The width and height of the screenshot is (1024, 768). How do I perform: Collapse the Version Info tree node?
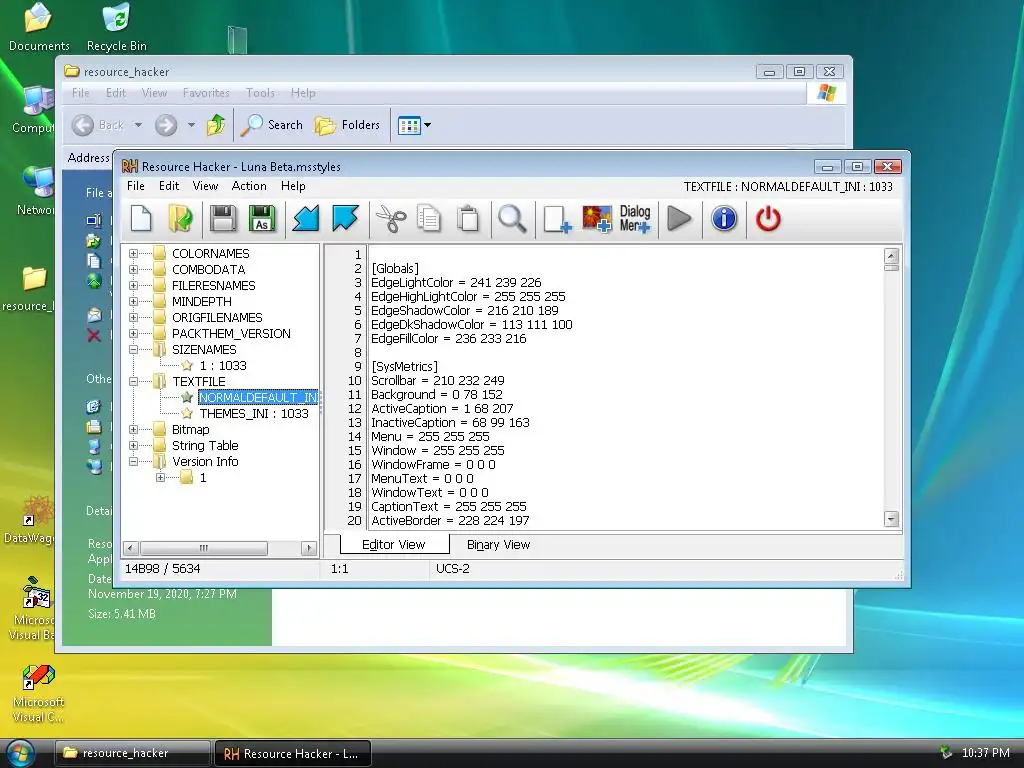133,462
